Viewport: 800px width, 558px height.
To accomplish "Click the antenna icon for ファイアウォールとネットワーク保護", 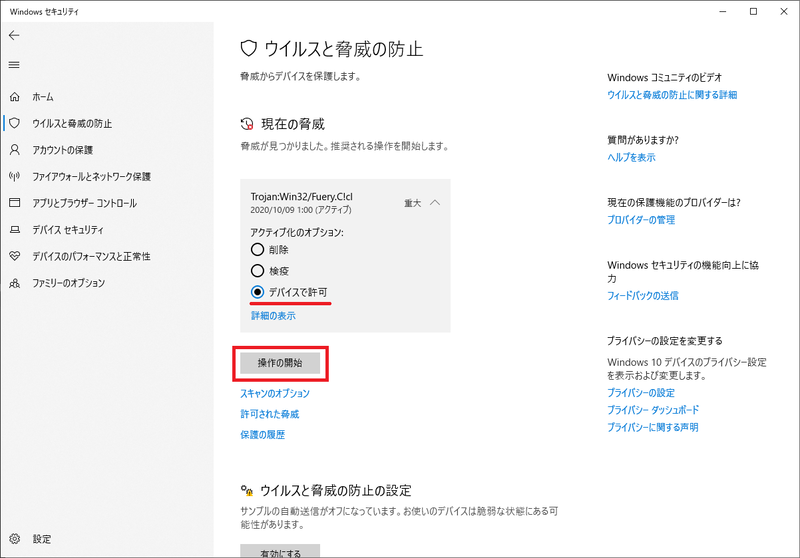I will tap(15, 176).
